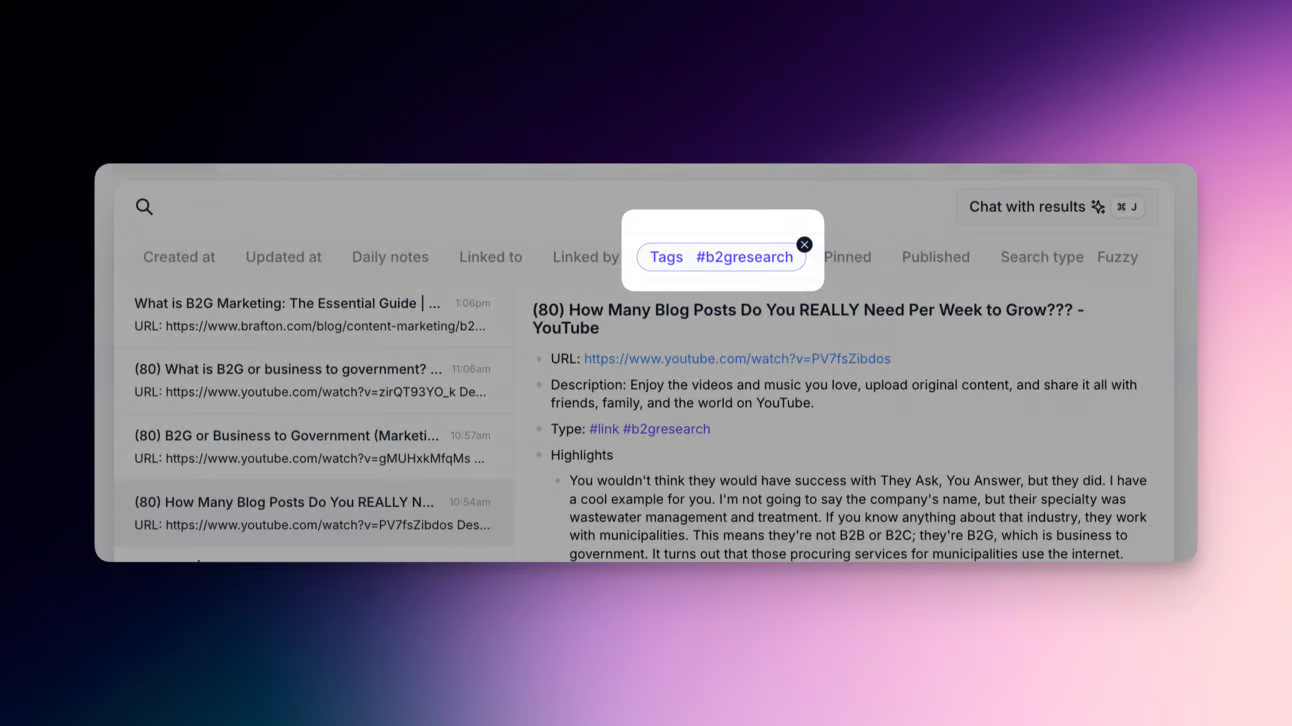The width and height of the screenshot is (1292, 726).
Task: Click the AI sparkle icon next to Chat with results
Action: 1097,206
